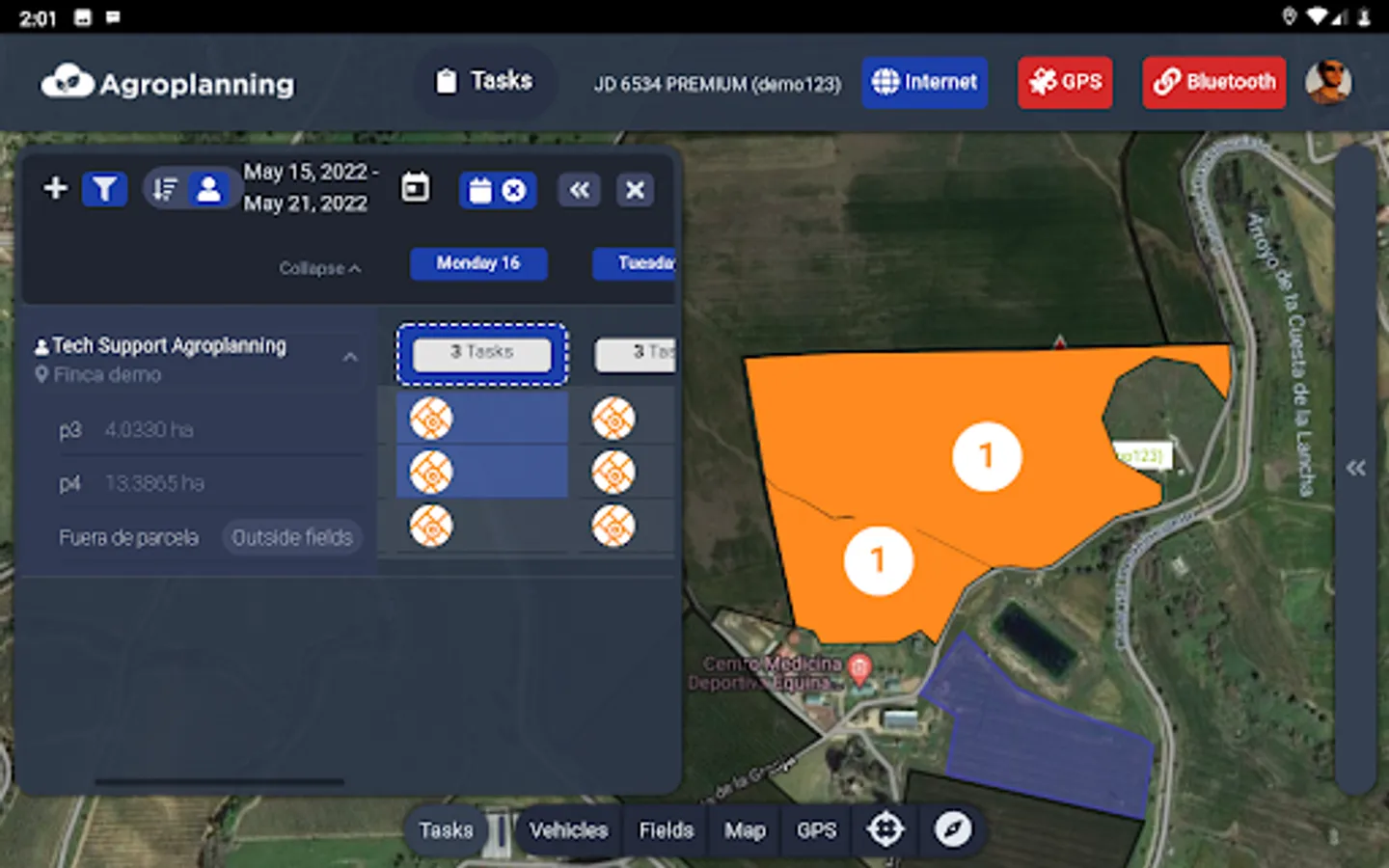The height and width of the screenshot is (868, 1389).
Task: Open the location icon in the status bar
Action: point(1290,16)
